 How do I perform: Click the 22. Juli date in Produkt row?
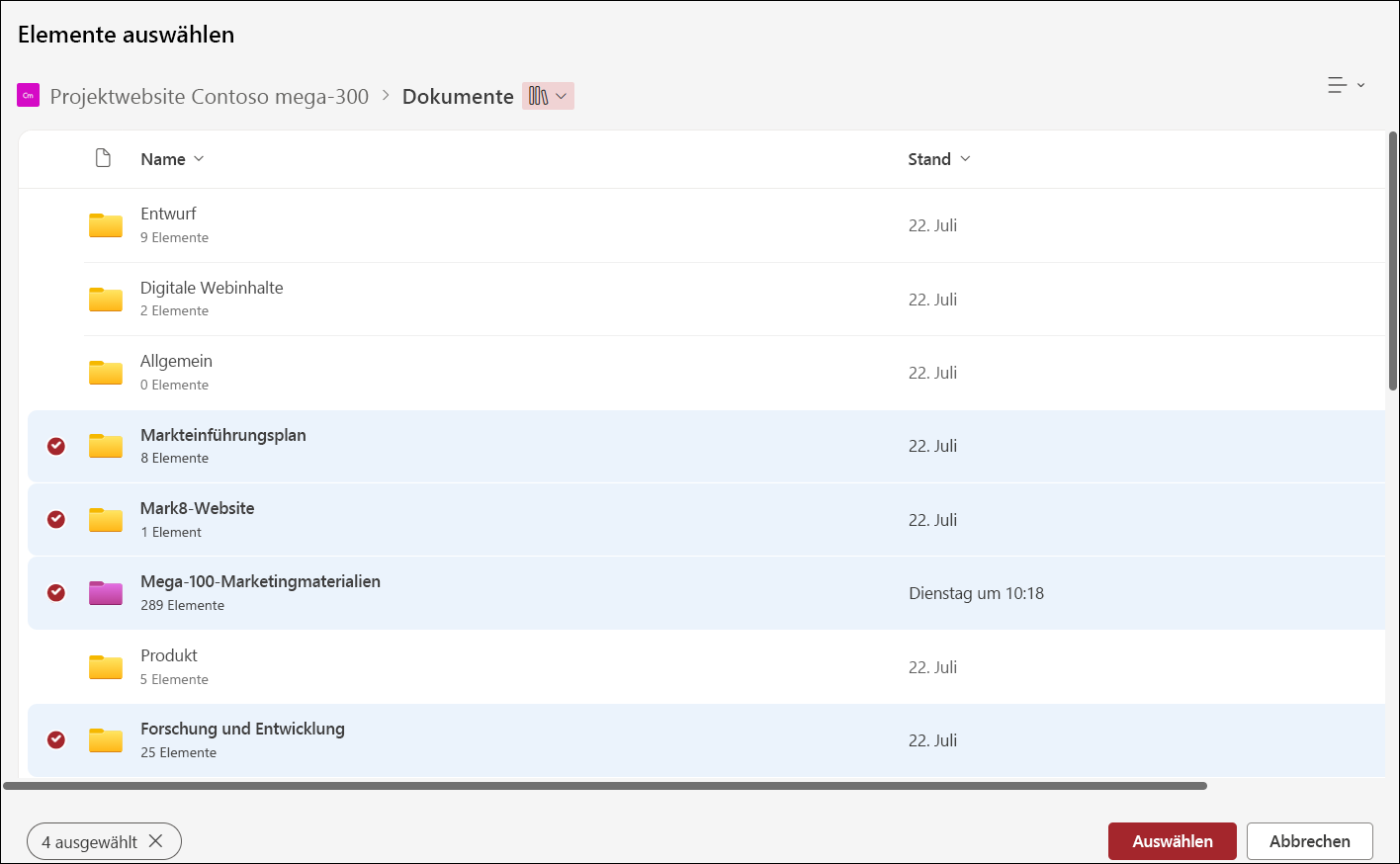point(932,667)
